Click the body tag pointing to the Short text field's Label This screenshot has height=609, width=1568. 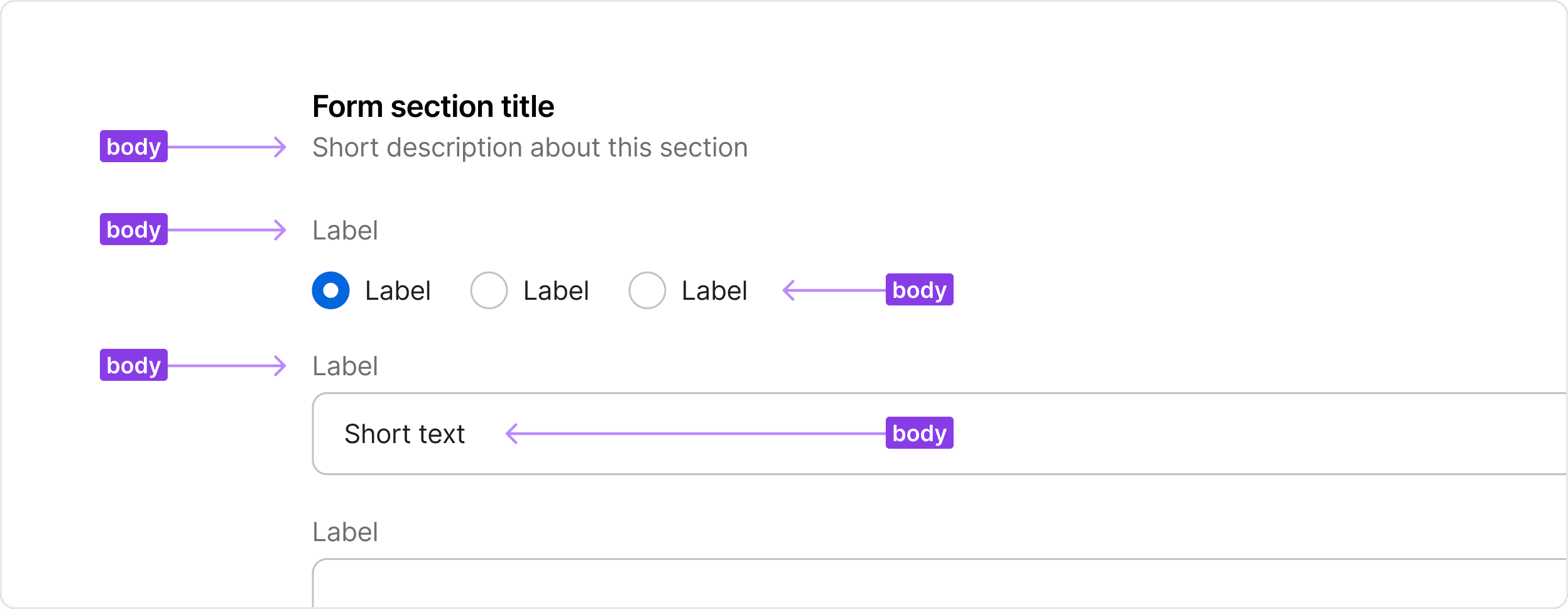click(x=134, y=365)
